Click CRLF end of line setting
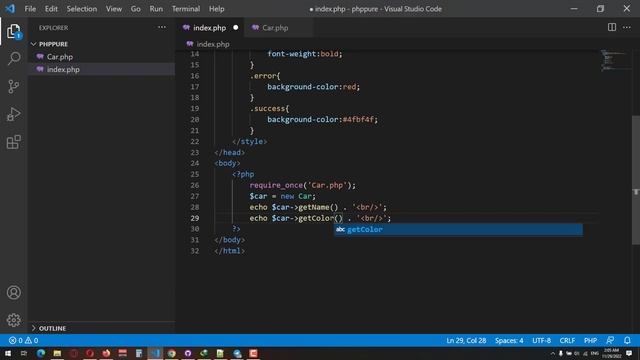The image size is (640, 360). point(567,340)
